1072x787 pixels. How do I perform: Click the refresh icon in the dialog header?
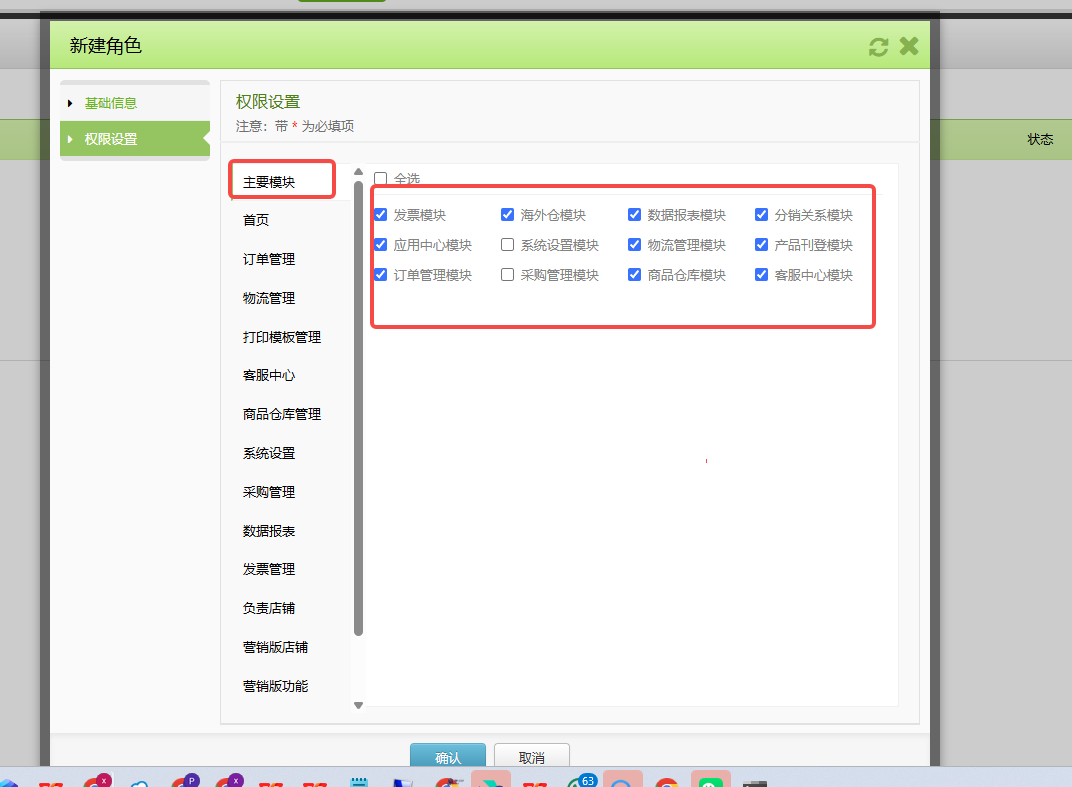[x=878, y=45]
